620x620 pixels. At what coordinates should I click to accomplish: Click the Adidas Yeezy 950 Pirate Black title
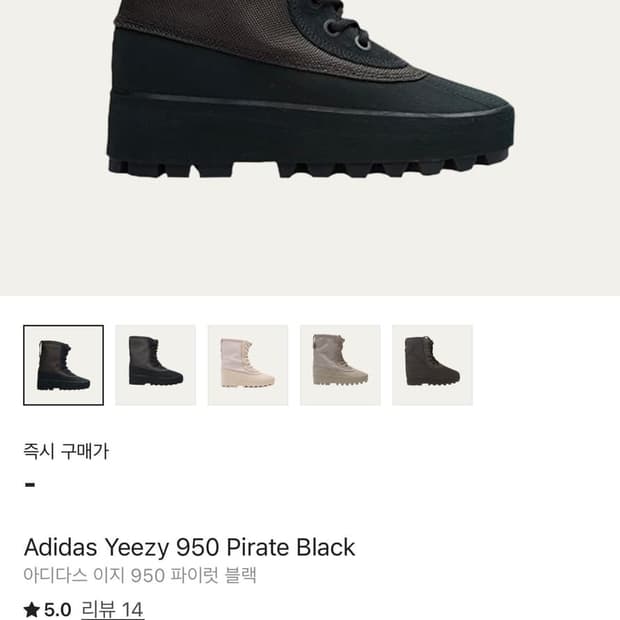click(x=189, y=547)
